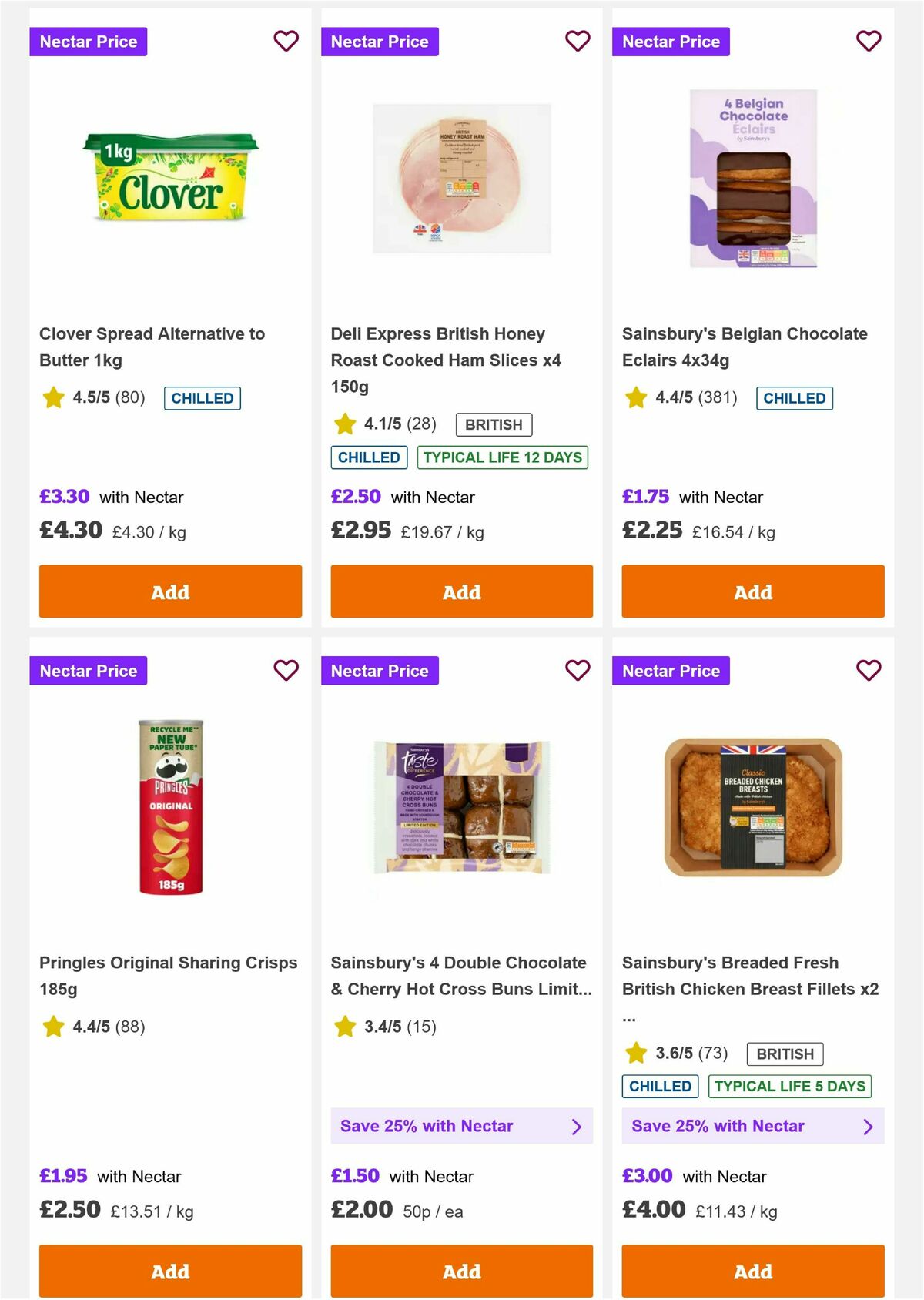Favourite Sainsbury's Belgian Chocolate Eclairs via heart icon
The image size is (924, 1300).
868,42
